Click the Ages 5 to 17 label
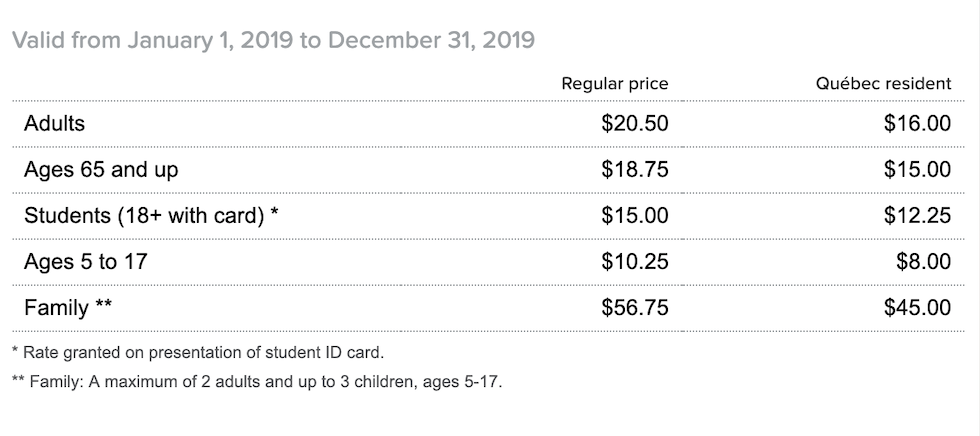This screenshot has height=436, width=980. coord(86,262)
